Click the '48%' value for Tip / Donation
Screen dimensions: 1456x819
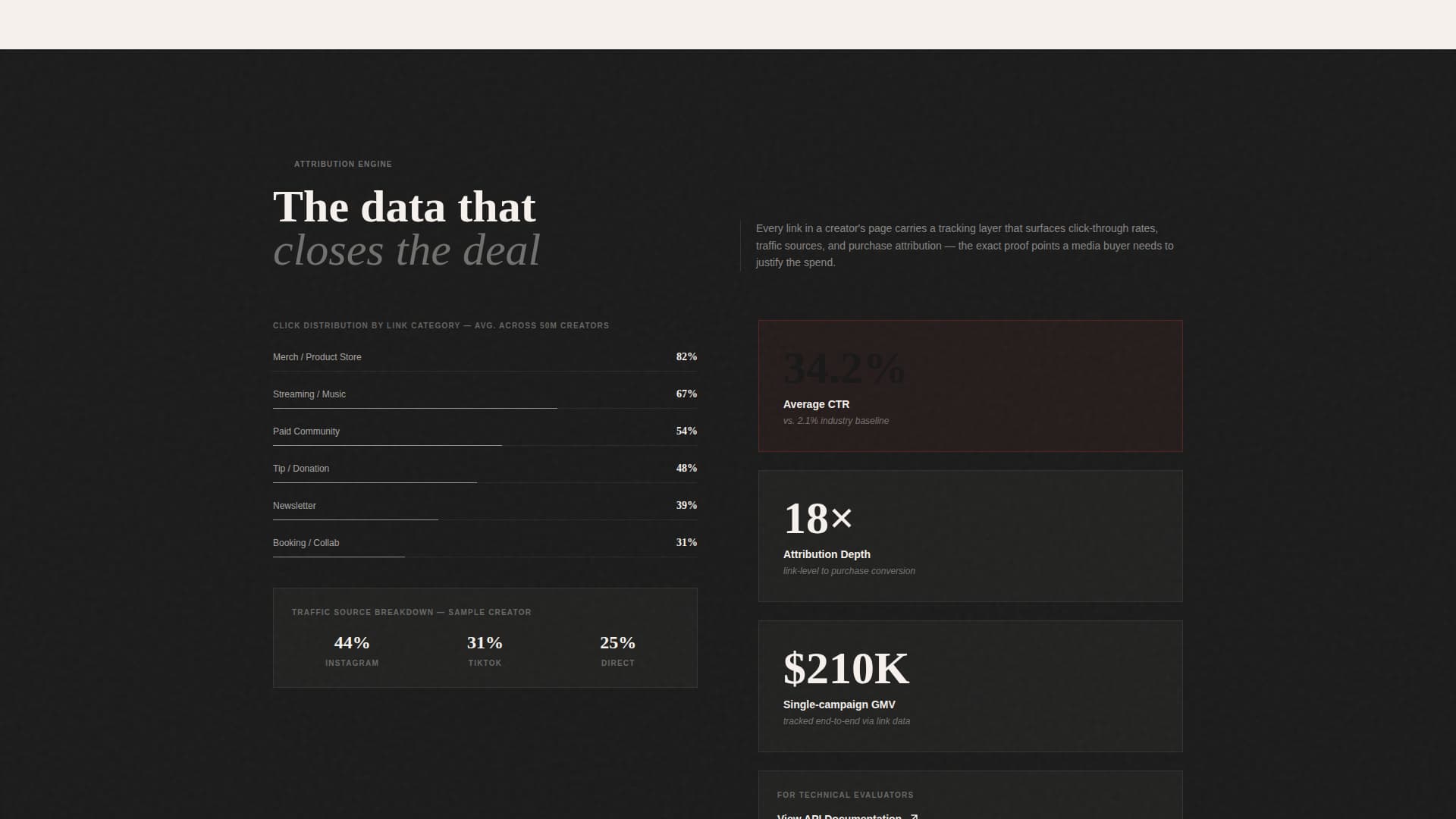point(686,468)
